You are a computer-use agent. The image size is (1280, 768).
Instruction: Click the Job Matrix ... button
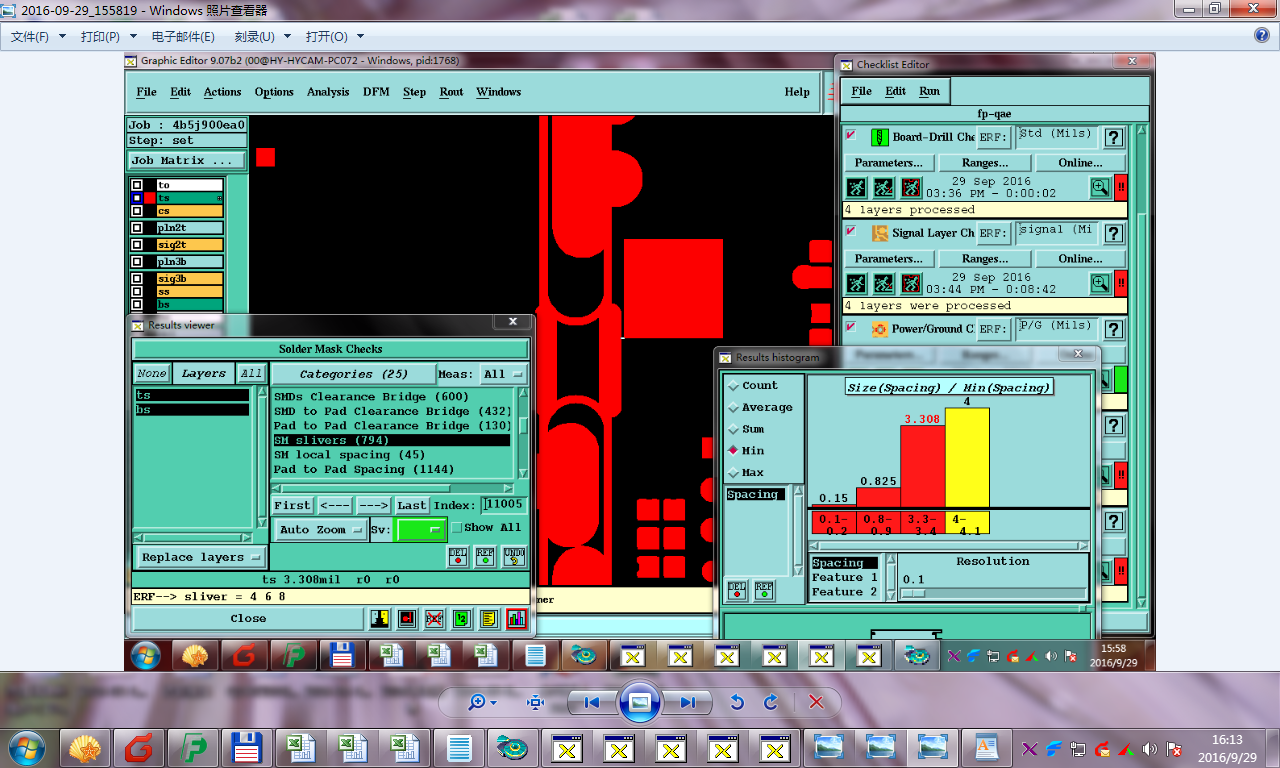(x=186, y=160)
